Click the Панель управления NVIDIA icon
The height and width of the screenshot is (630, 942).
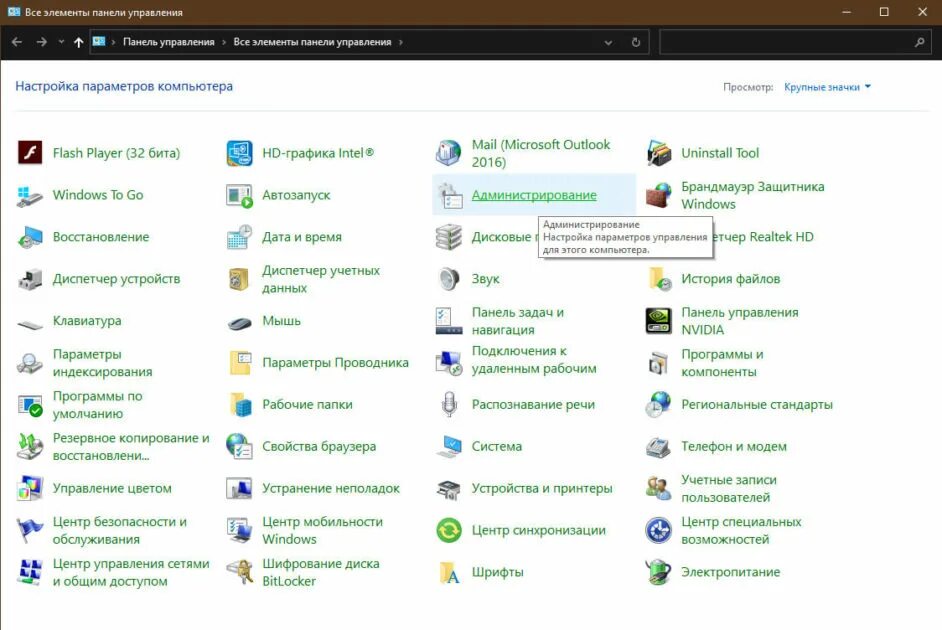point(658,321)
